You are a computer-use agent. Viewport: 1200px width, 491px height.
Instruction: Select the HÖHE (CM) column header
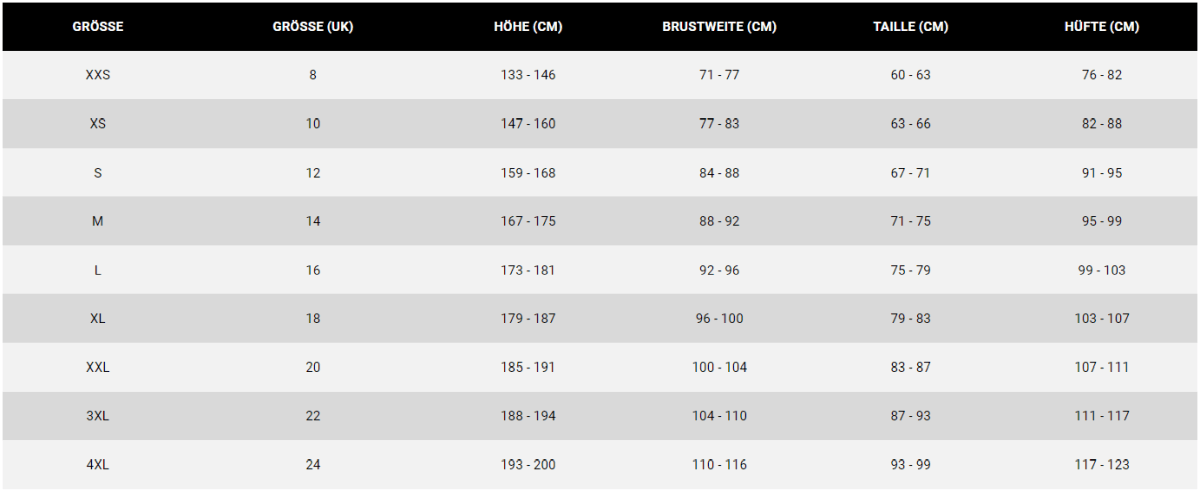(x=528, y=27)
